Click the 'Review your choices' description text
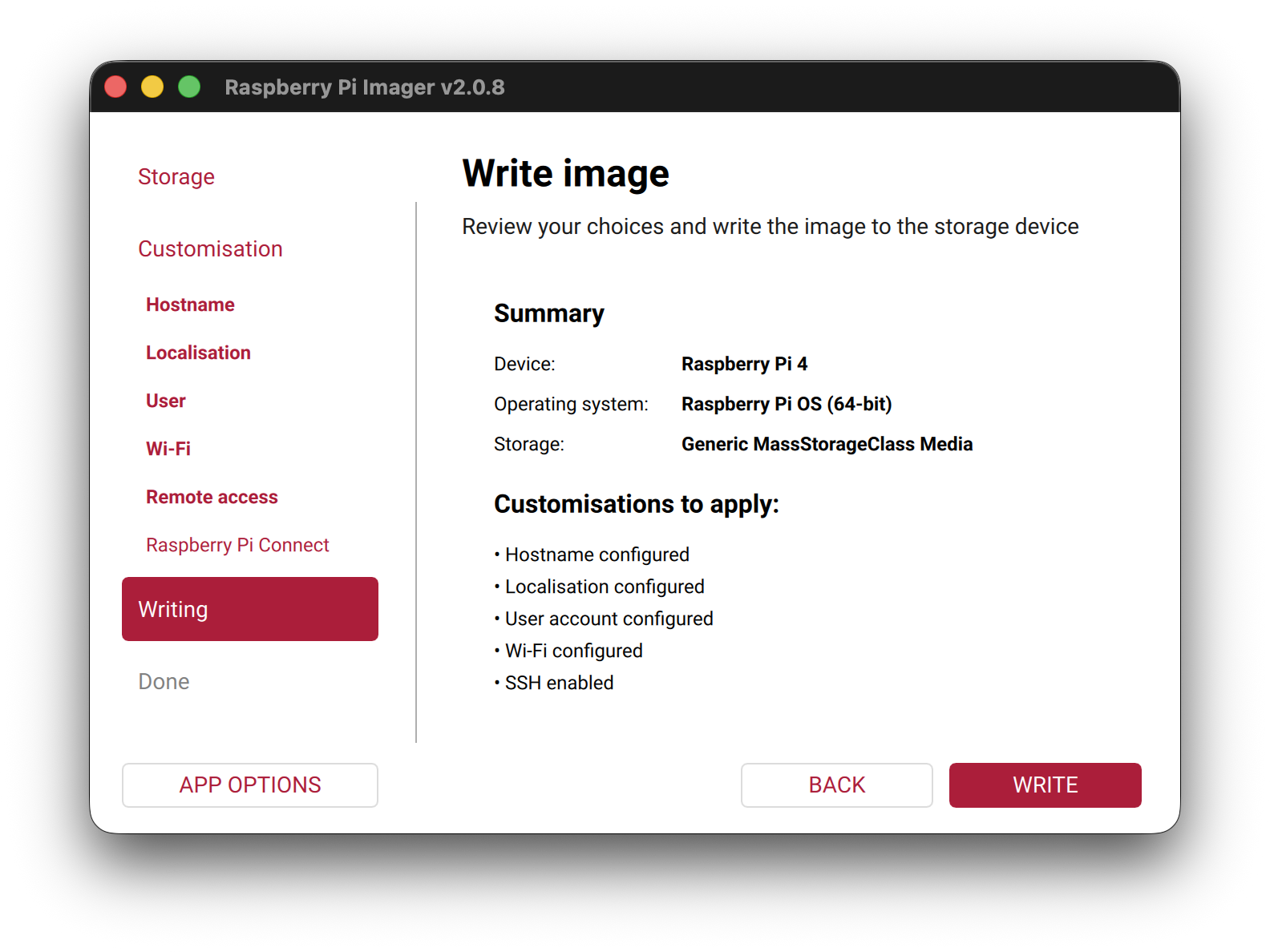1270x952 pixels. point(770,227)
